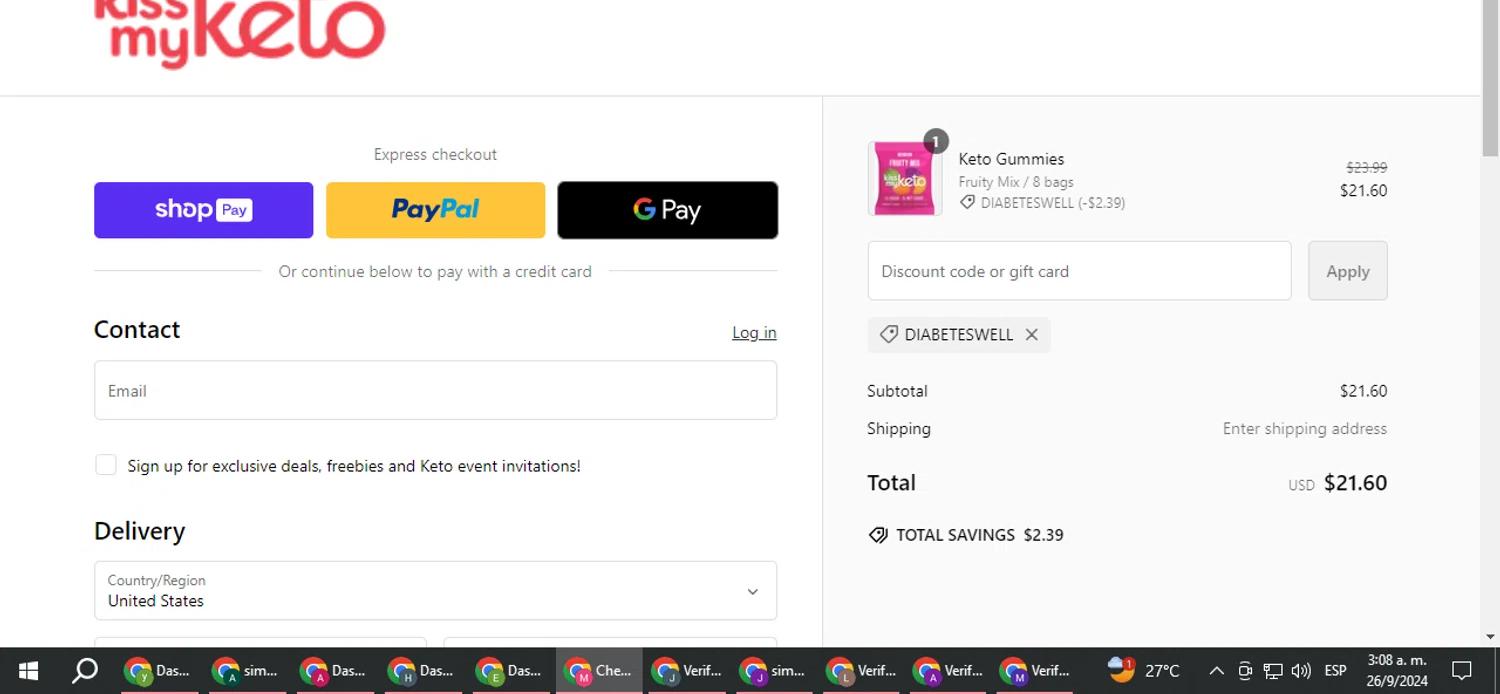Open the volume control in system tray
1500x694 pixels.
click(x=1301, y=671)
